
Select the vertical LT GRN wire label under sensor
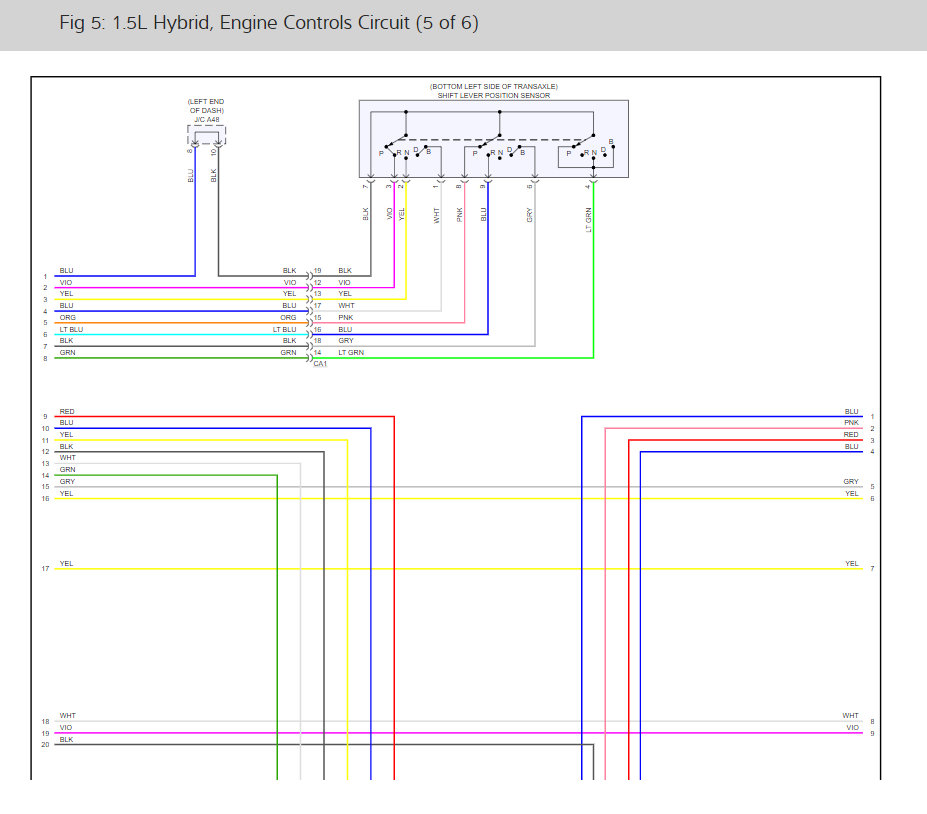588,220
